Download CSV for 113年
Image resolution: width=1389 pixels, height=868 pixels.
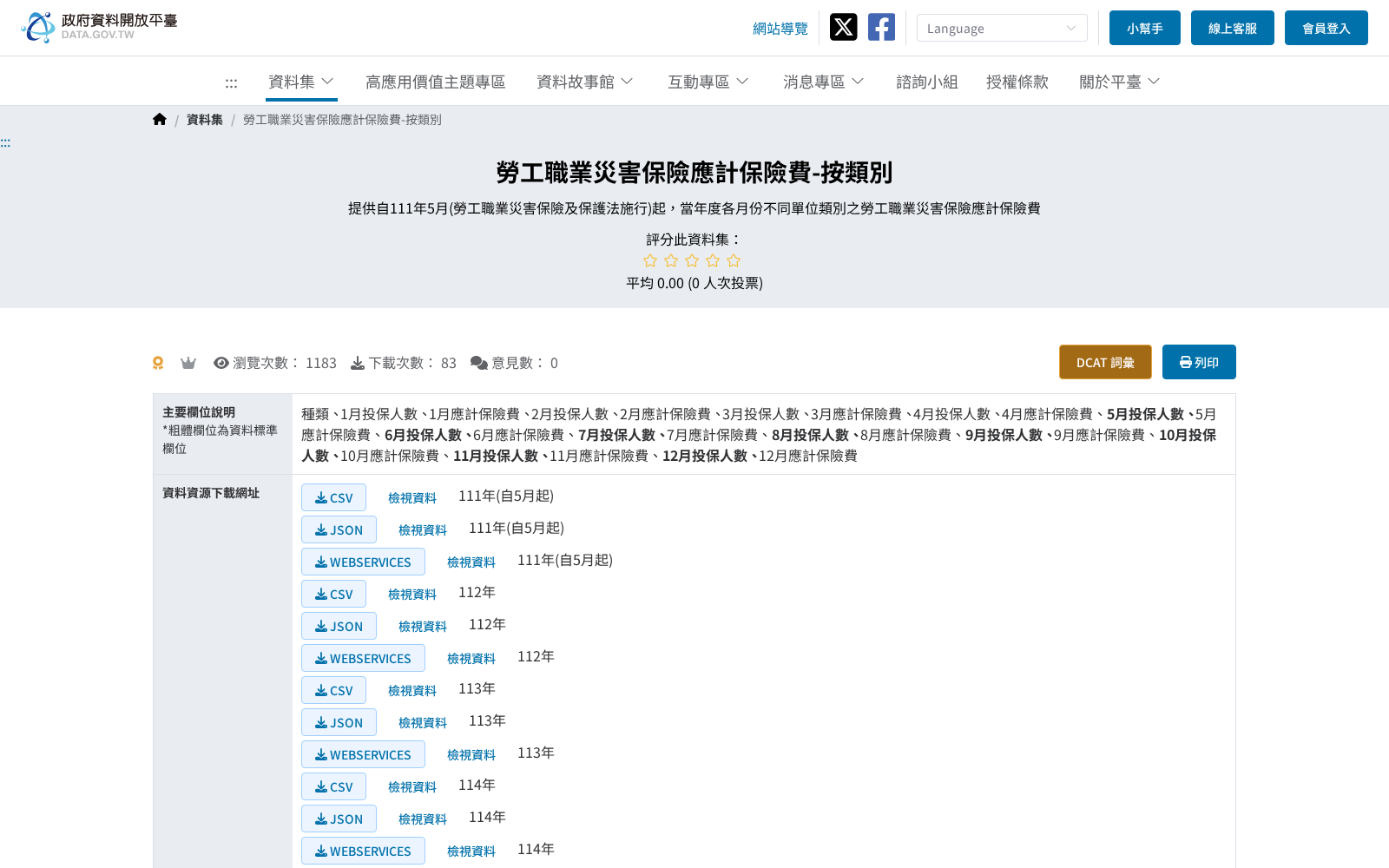coord(333,690)
